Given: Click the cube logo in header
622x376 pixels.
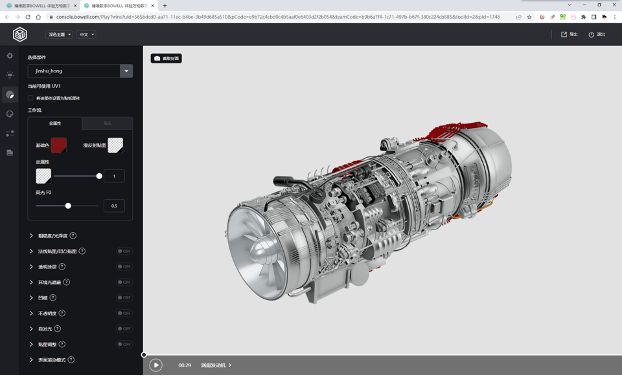Looking at the screenshot, I should pos(20,35).
